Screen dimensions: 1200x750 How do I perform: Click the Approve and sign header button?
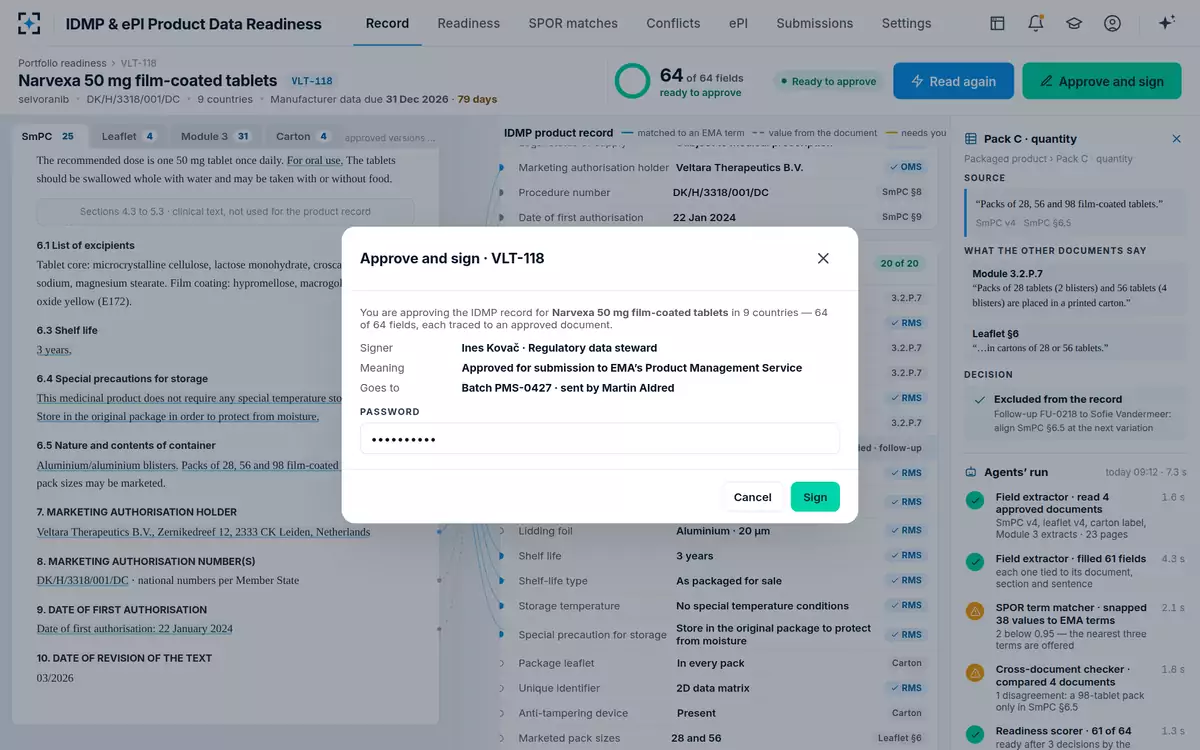(x=1102, y=81)
